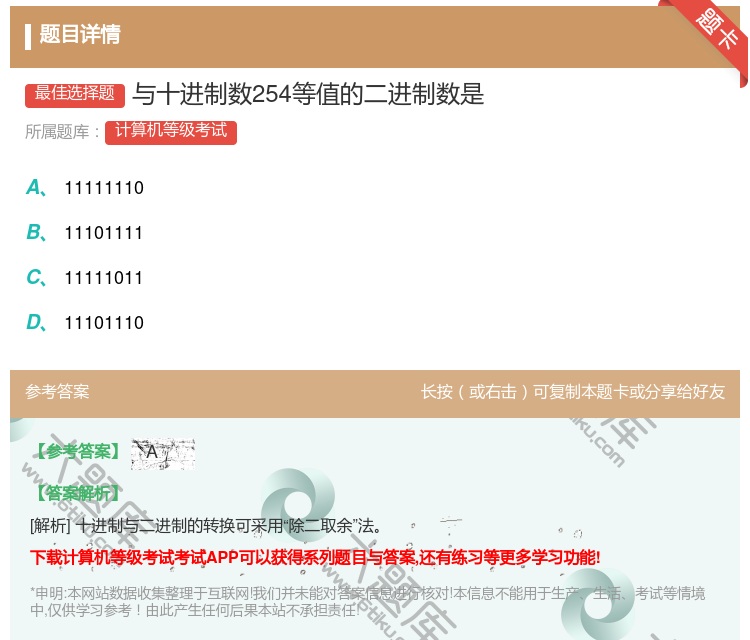The image size is (750, 640).
Task: Select option D 11101110
Action: [85, 322]
